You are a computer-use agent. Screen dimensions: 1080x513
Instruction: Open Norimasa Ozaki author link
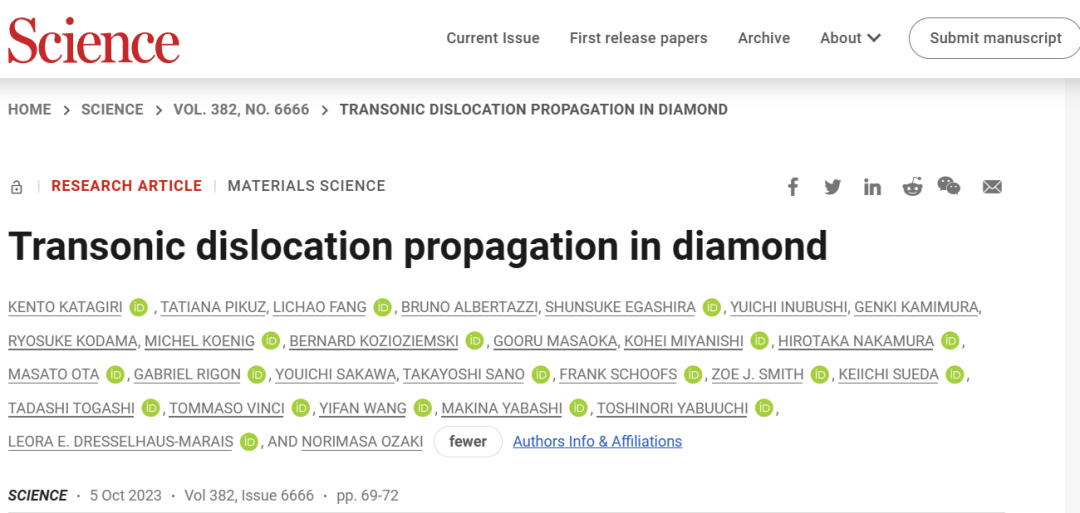click(362, 441)
